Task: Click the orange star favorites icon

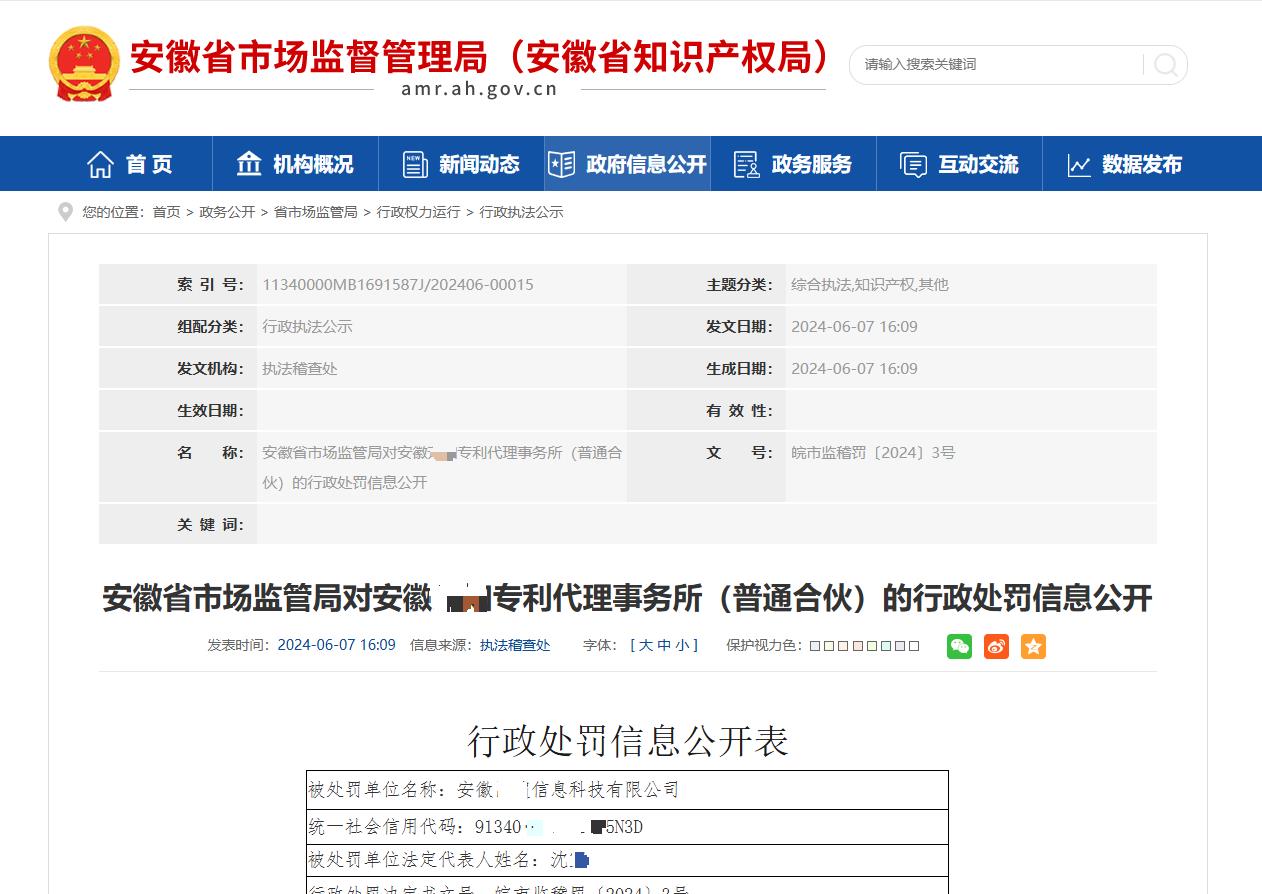Action: click(x=1033, y=646)
